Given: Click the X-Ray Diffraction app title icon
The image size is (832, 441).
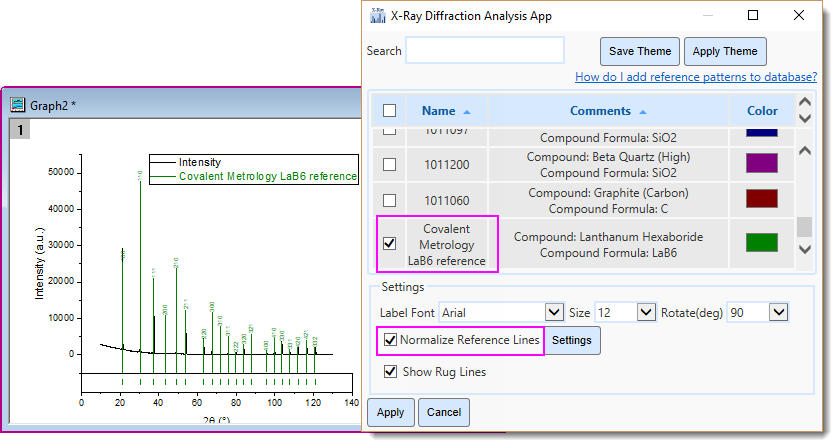Looking at the screenshot, I should point(378,15).
